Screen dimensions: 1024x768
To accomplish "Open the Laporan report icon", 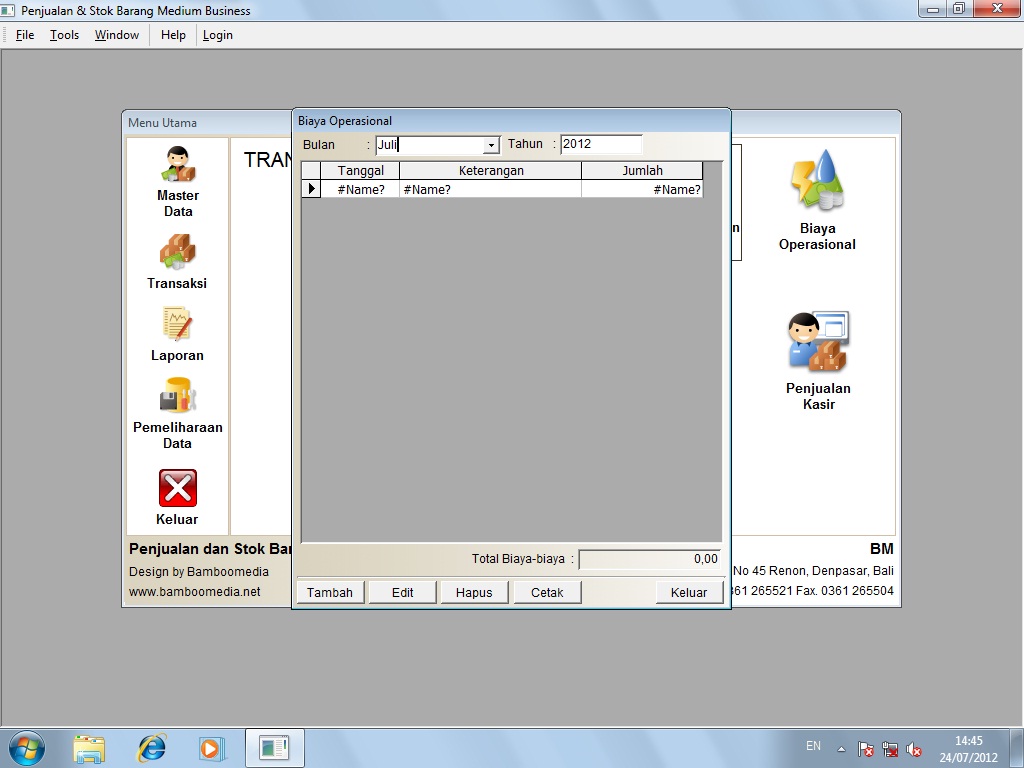I will [x=177, y=324].
